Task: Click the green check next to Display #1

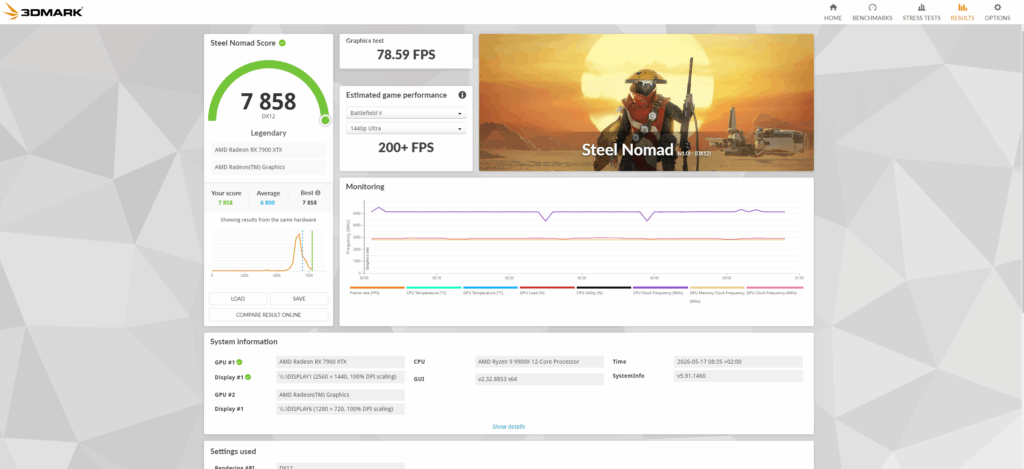Action: (x=248, y=377)
